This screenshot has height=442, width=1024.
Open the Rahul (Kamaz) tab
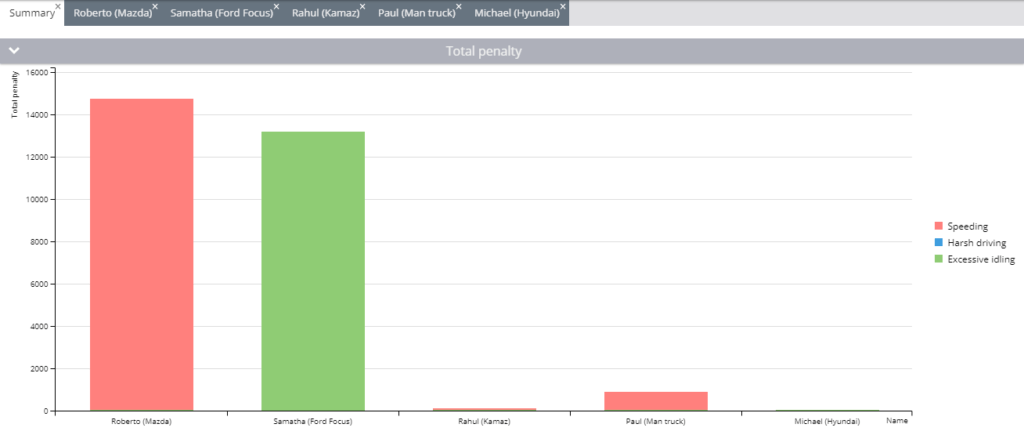click(x=326, y=13)
